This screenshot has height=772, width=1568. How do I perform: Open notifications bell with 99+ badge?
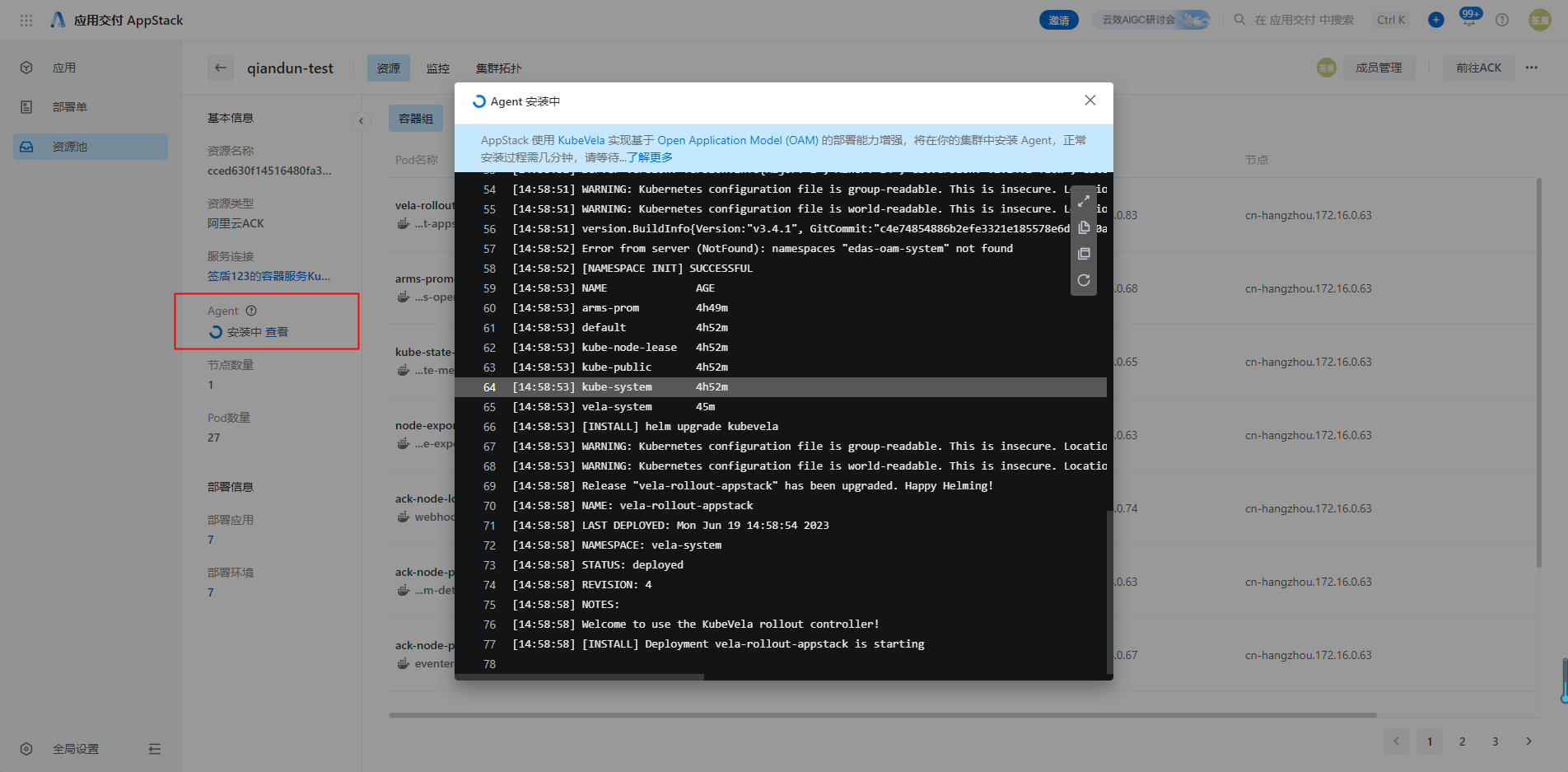click(x=1469, y=20)
